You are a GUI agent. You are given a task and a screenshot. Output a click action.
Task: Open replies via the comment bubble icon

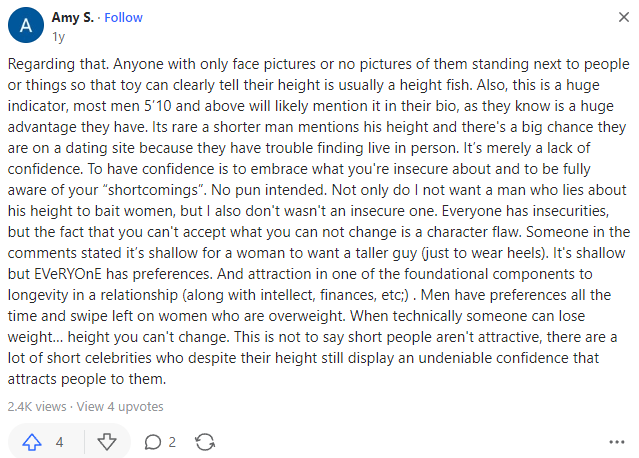coord(153,442)
